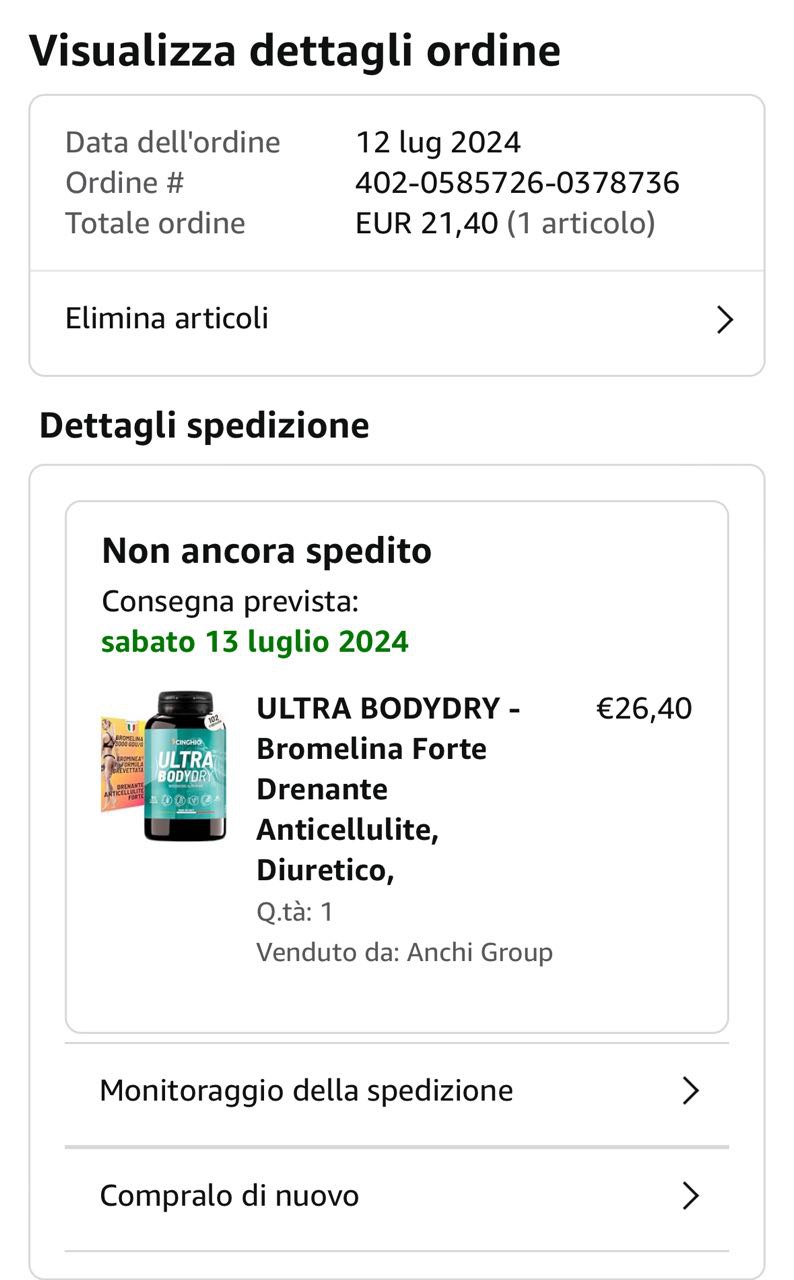Select order number 402-0585726-0378736
794x1280 pixels.
(517, 183)
